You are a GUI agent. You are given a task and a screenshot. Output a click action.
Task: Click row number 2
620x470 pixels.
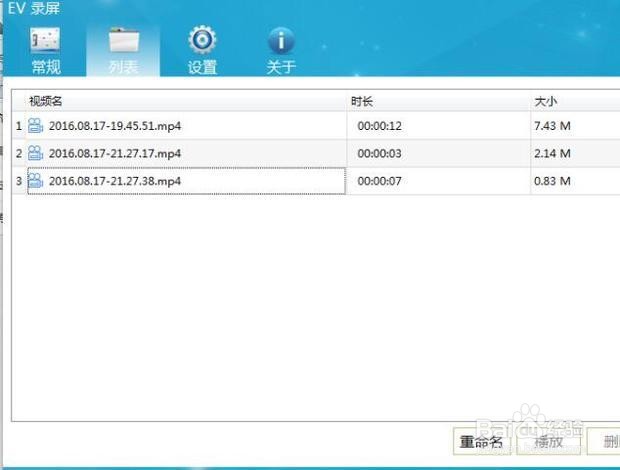click(x=19, y=153)
